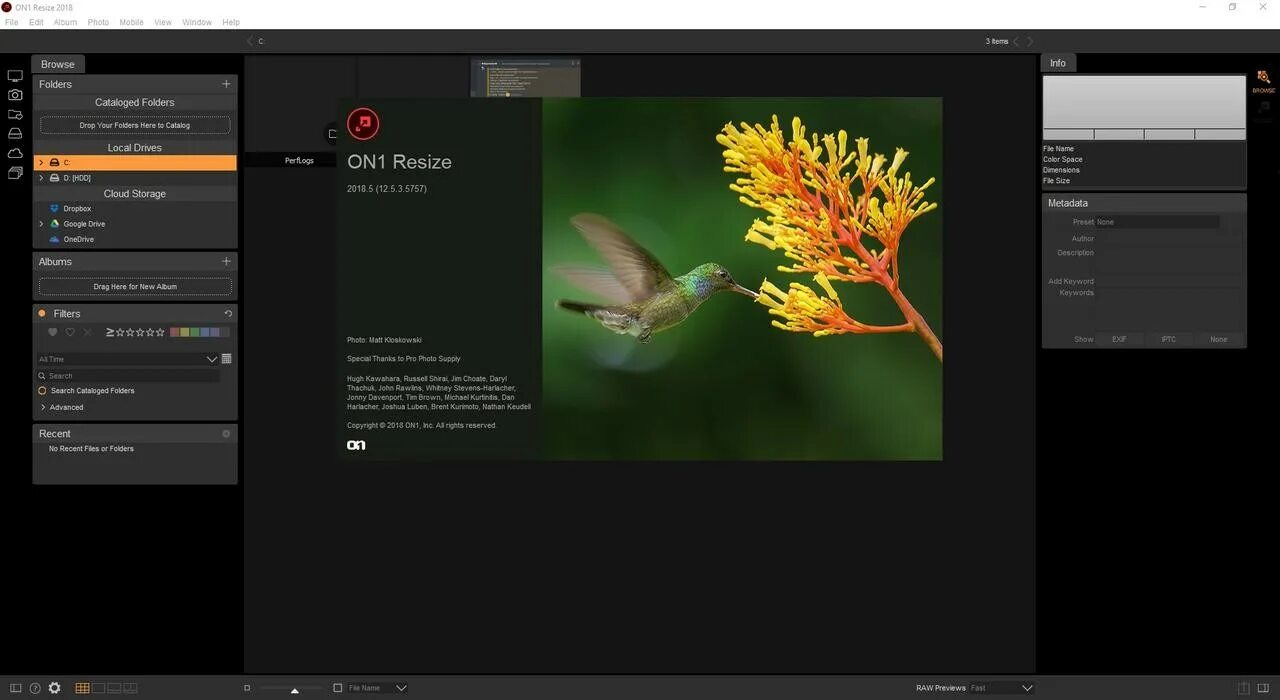Open the File Name sort dropdown
The height and width of the screenshot is (700, 1280).
point(377,688)
